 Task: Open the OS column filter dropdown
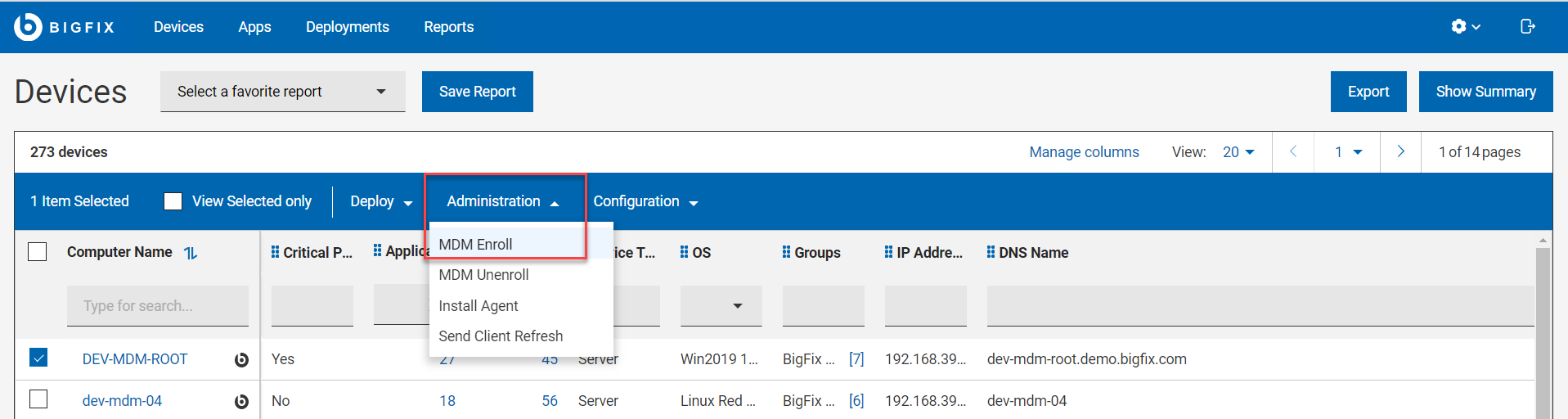point(721,306)
